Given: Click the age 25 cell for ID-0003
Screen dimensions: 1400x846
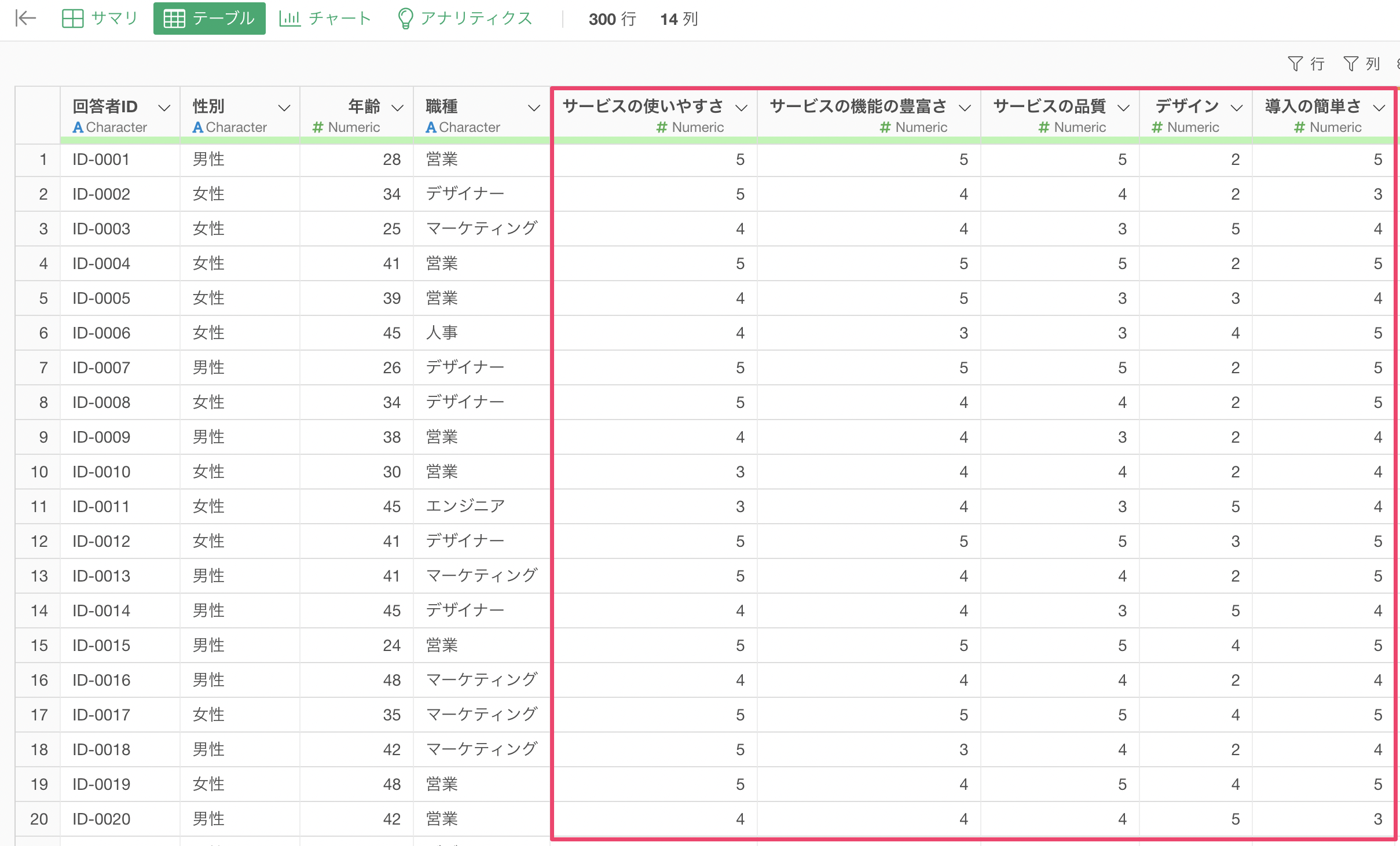Looking at the screenshot, I should (x=357, y=229).
